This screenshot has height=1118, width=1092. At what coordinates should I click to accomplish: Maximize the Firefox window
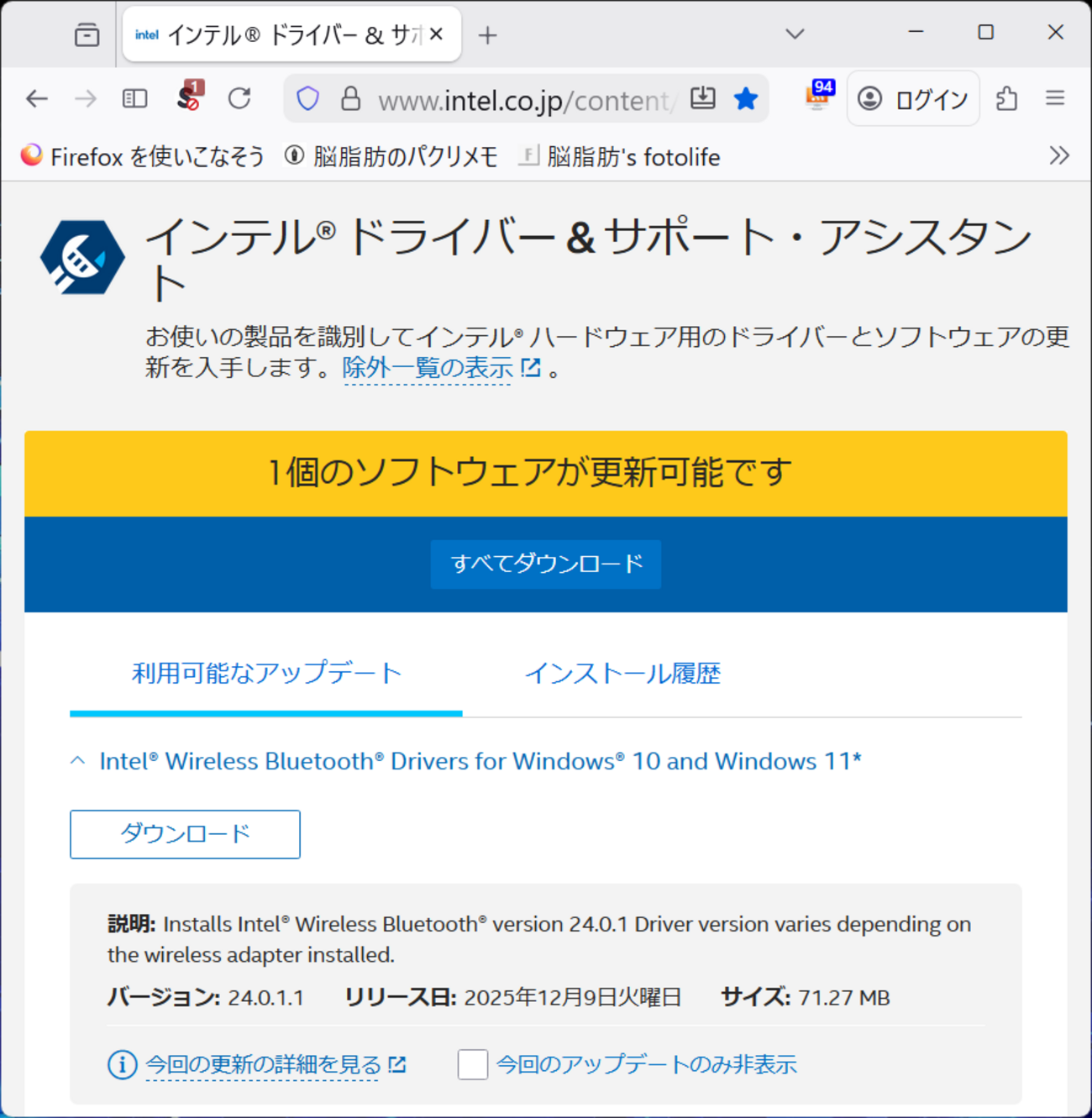tap(986, 32)
